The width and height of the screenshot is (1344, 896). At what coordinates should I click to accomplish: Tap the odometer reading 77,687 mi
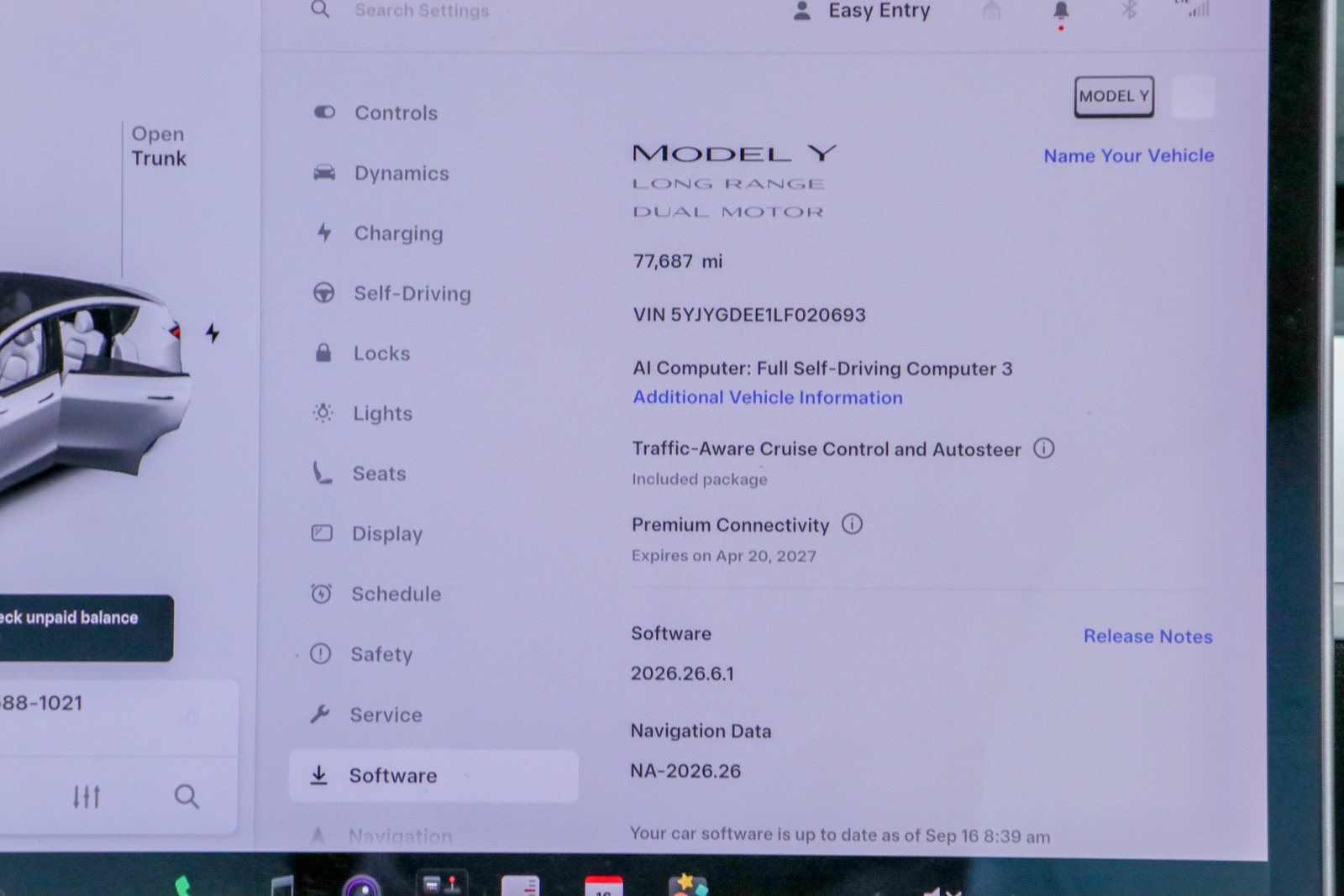tap(678, 261)
